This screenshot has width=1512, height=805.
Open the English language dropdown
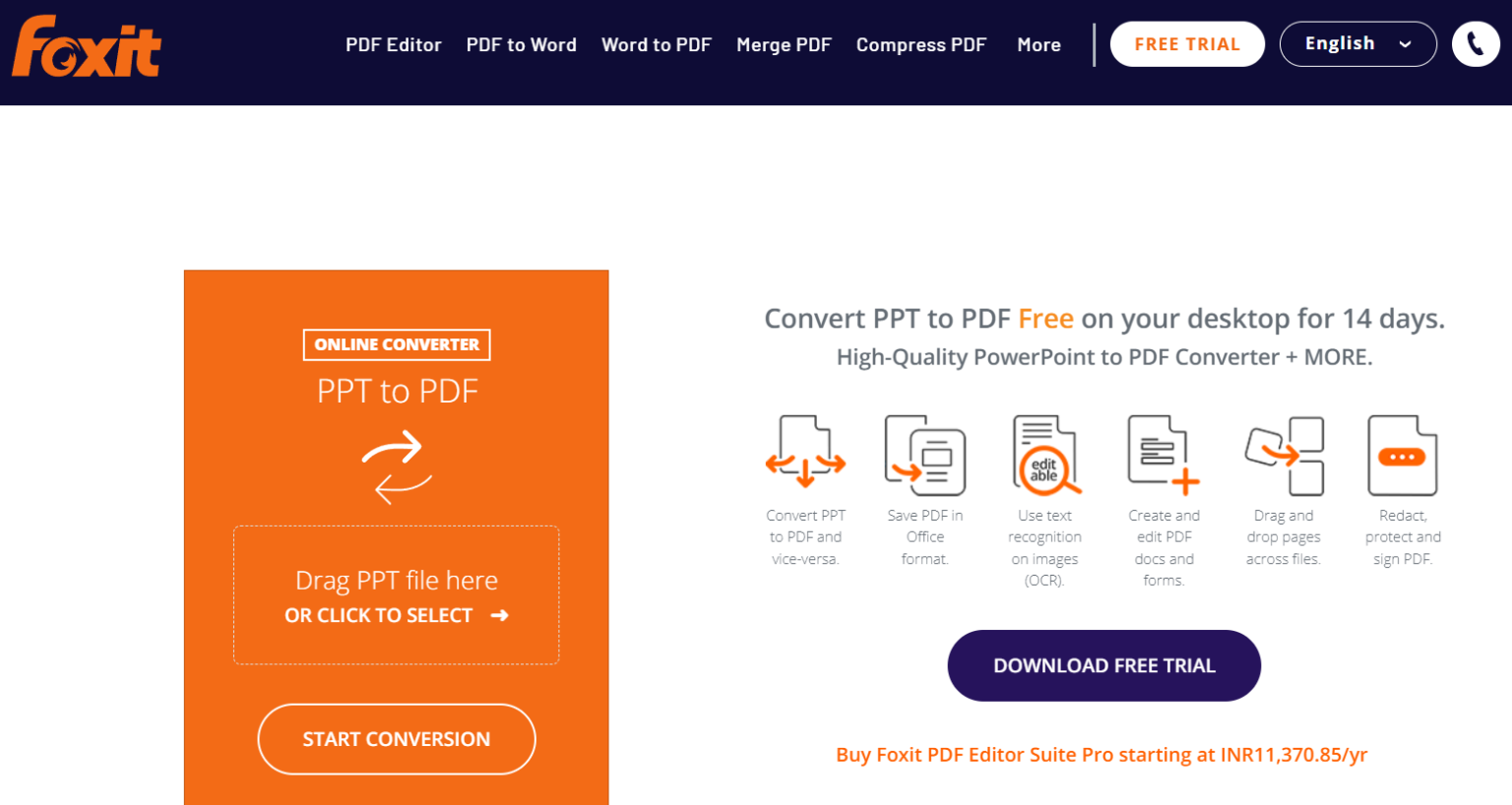pos(1358,43)
